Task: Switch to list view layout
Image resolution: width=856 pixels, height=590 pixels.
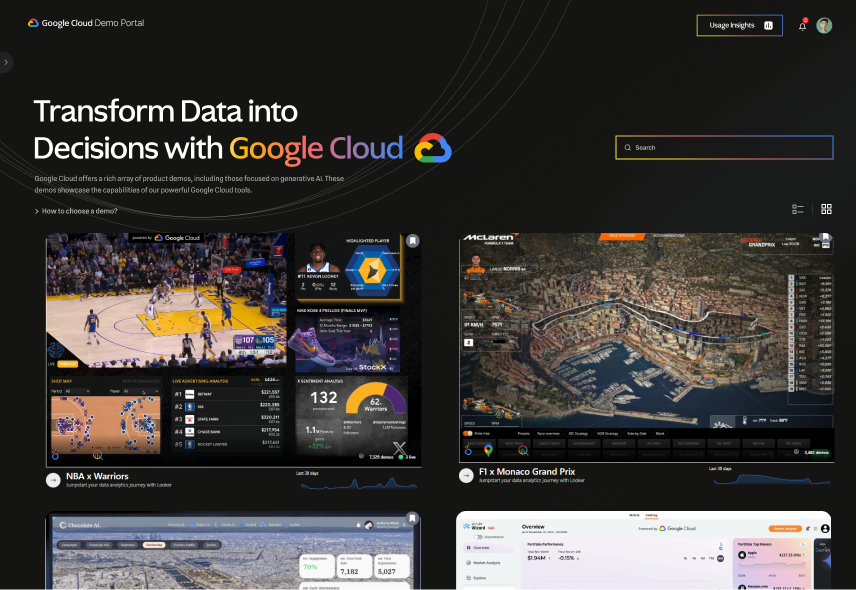Action: click(x=798, y=209)
